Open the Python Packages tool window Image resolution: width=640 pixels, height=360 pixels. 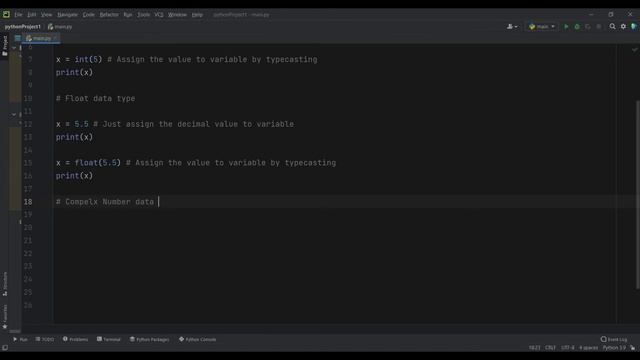(x=149, y=339)
